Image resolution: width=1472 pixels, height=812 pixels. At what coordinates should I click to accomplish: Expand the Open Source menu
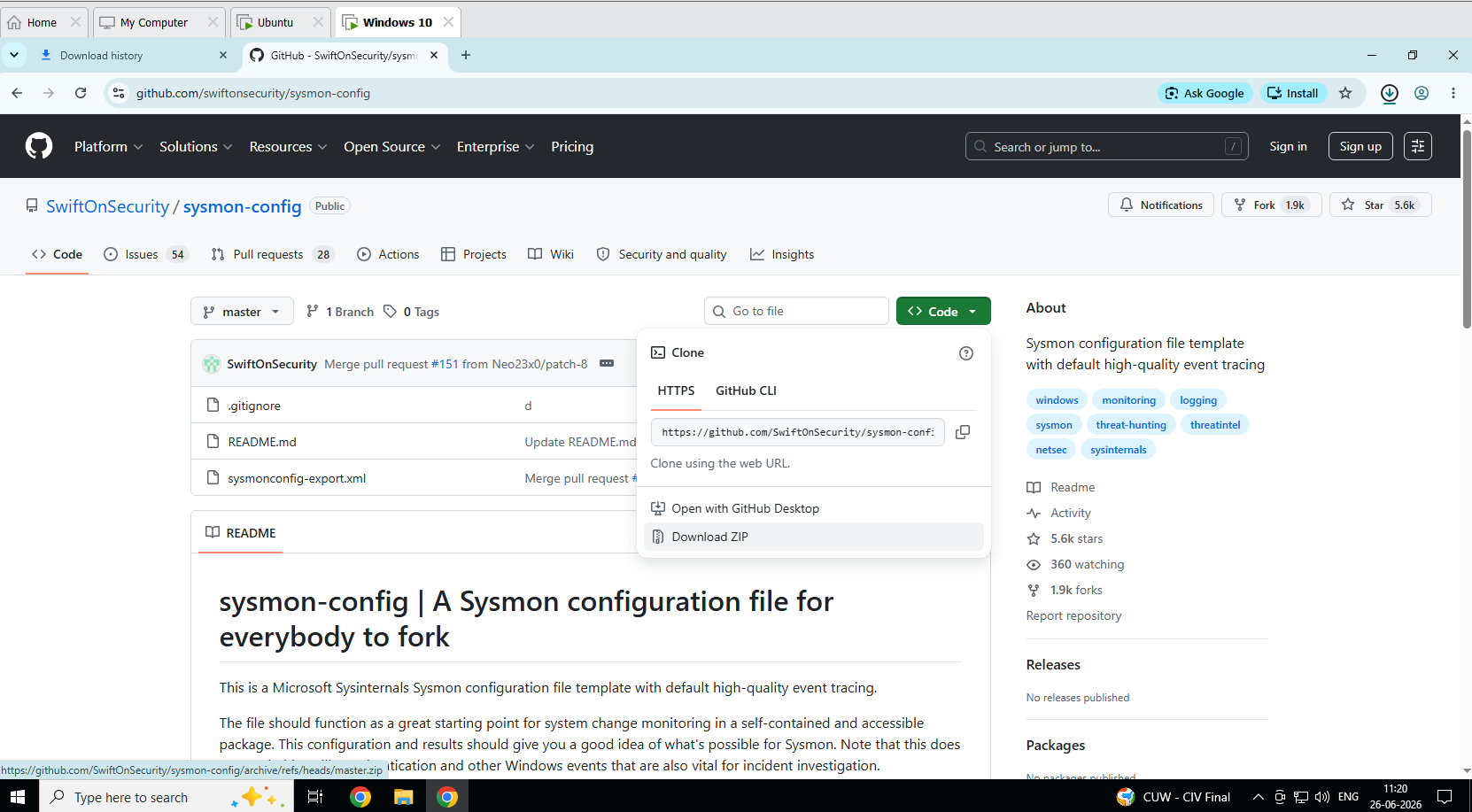[x=391, y=147]
